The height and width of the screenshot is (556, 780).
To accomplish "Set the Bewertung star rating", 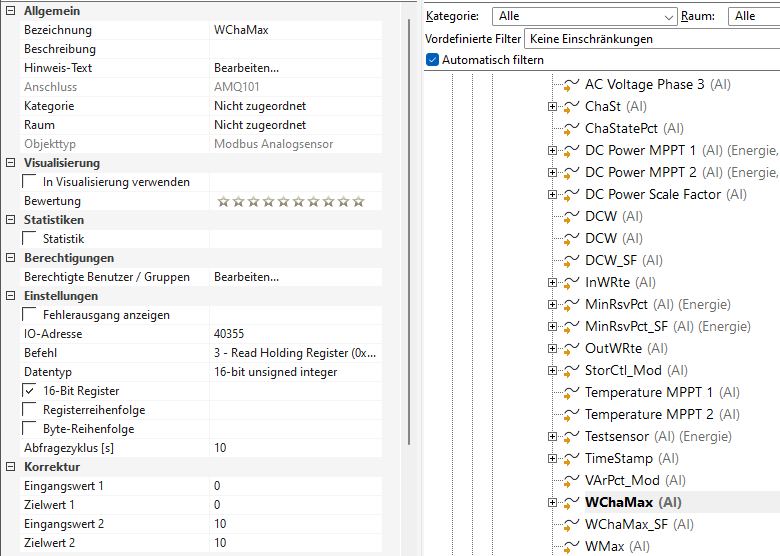I will click(x=290, y=202).
